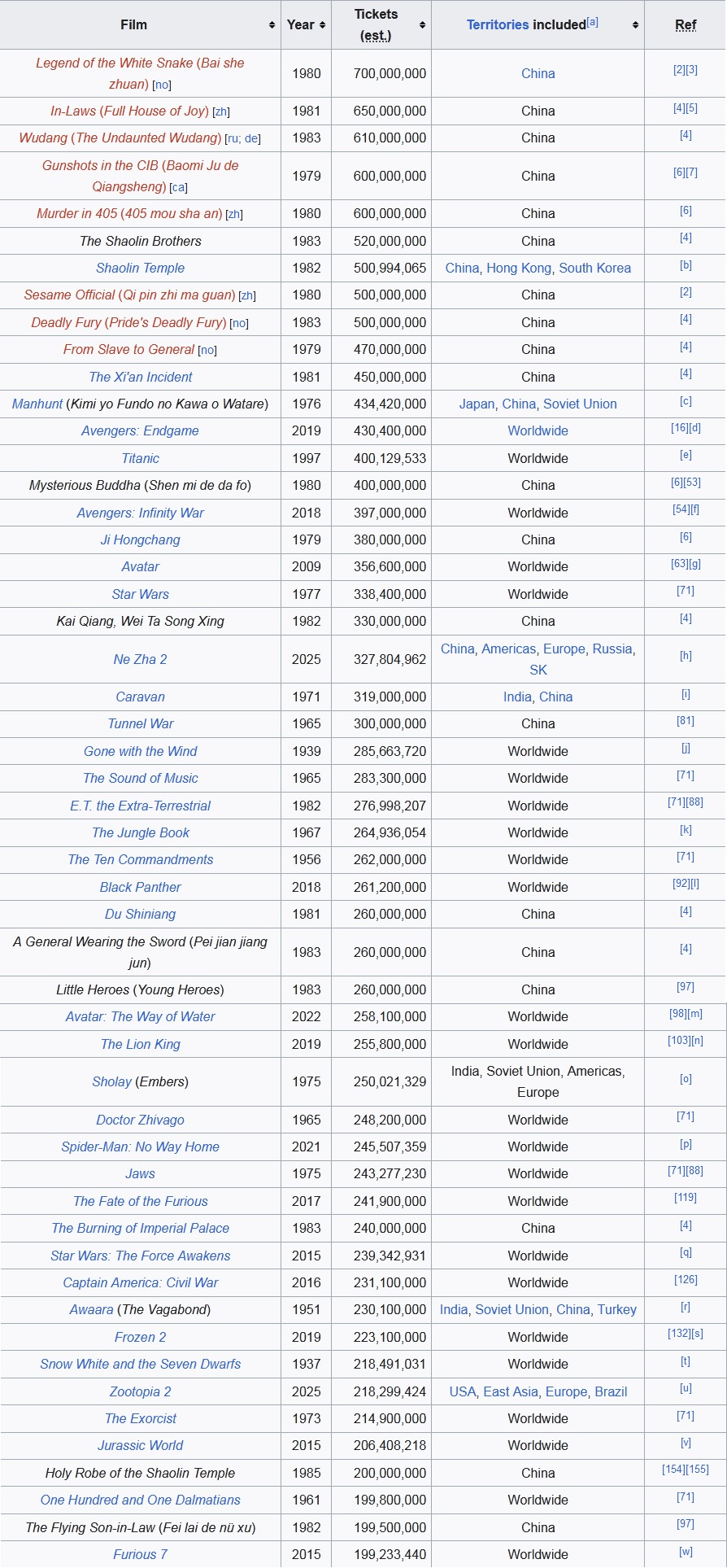Image resolution: width=727 pixels, height=1568 pixels.
Task: Open The Jungle Book link
Action: [x=140, y=832]
